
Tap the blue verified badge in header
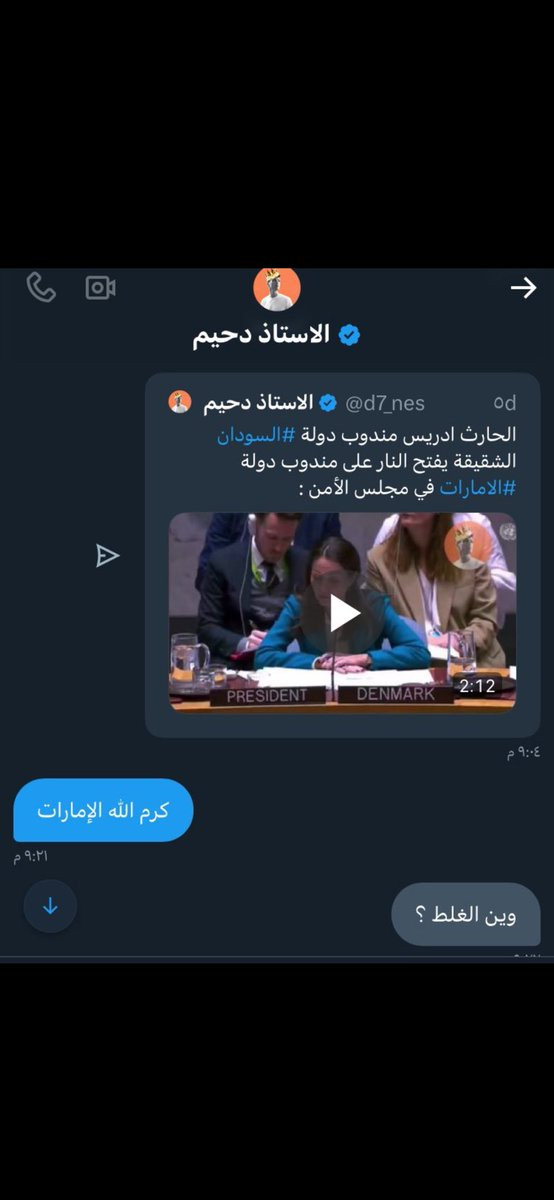[349, 335]
